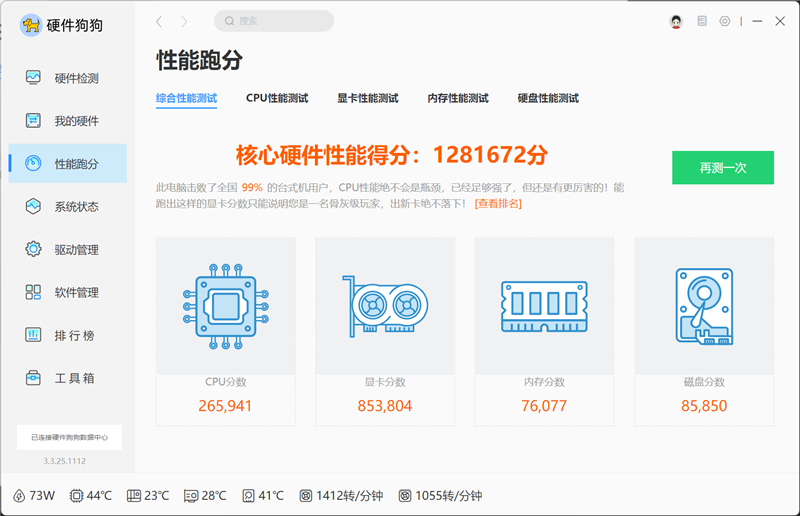Click the 显卡分数 853,804 value
Viewport: 800px width, 516px height.
pyautogui.click(x=385, y=406)
